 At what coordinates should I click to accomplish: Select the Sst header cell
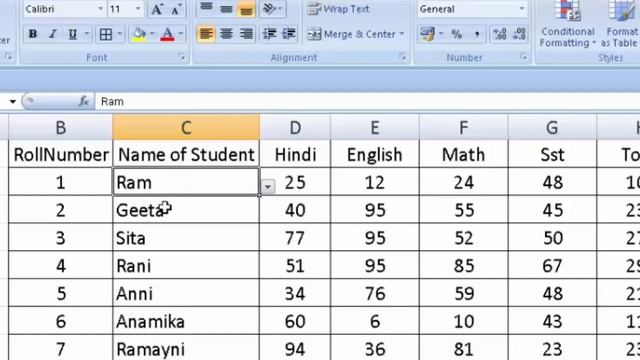point(552,154)
